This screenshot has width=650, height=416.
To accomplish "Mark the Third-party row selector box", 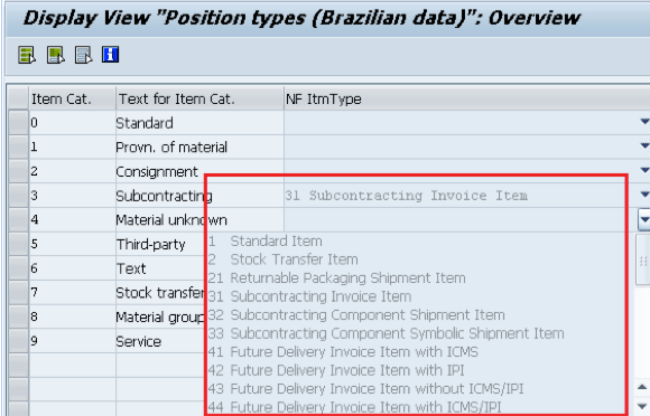I will (17, 244).
